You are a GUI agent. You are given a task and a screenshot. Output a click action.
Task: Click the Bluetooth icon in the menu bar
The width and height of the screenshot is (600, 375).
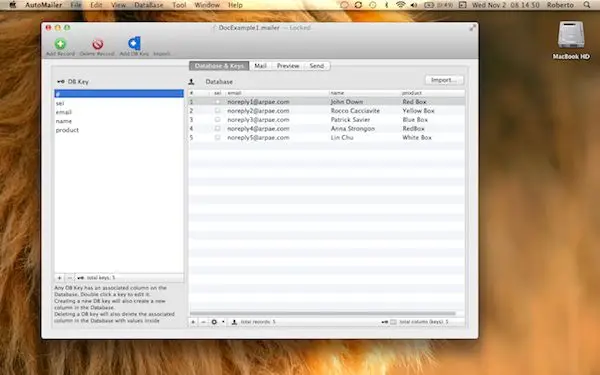coord(386,5)
